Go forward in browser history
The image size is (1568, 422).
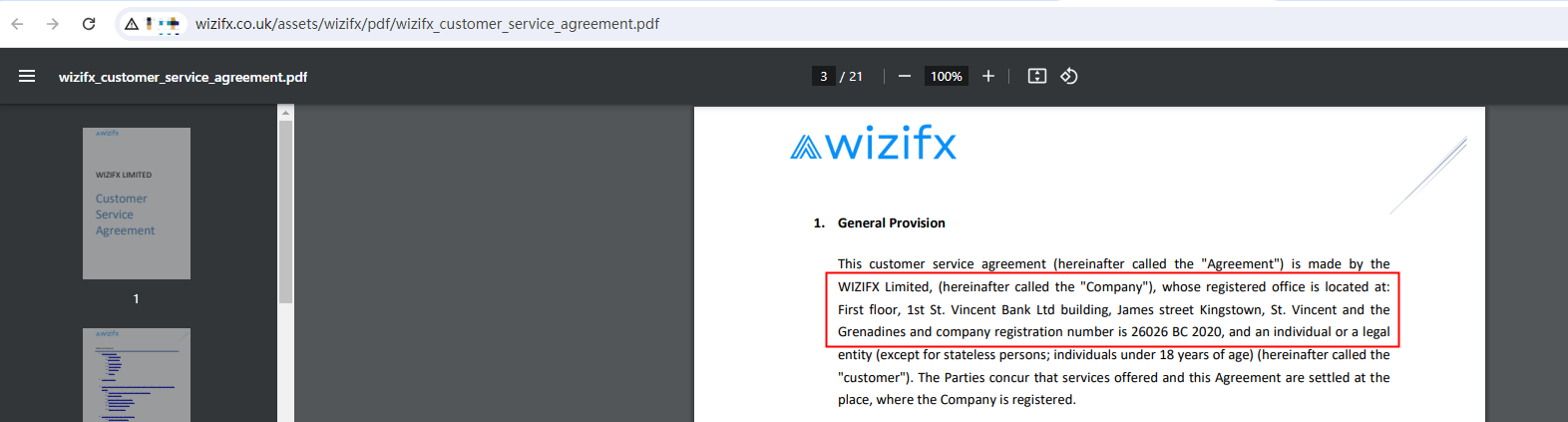(x=53, y=24)
